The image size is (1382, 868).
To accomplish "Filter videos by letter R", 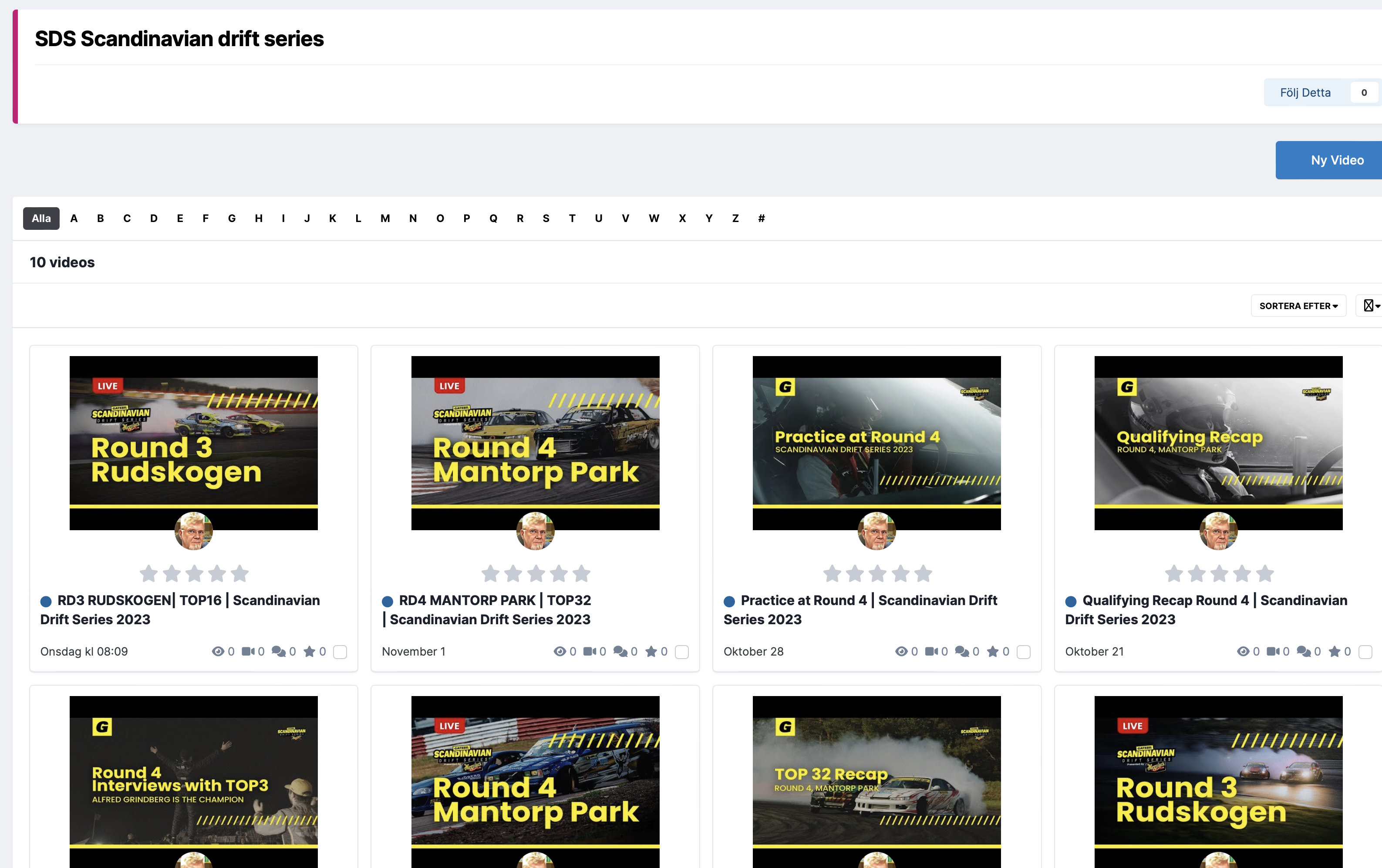I will coord(520,218).
